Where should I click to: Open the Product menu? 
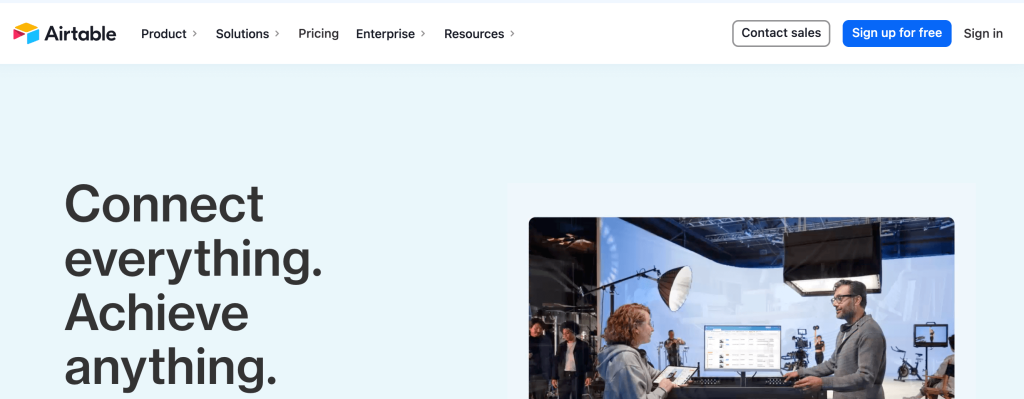(x=164, y=34)
